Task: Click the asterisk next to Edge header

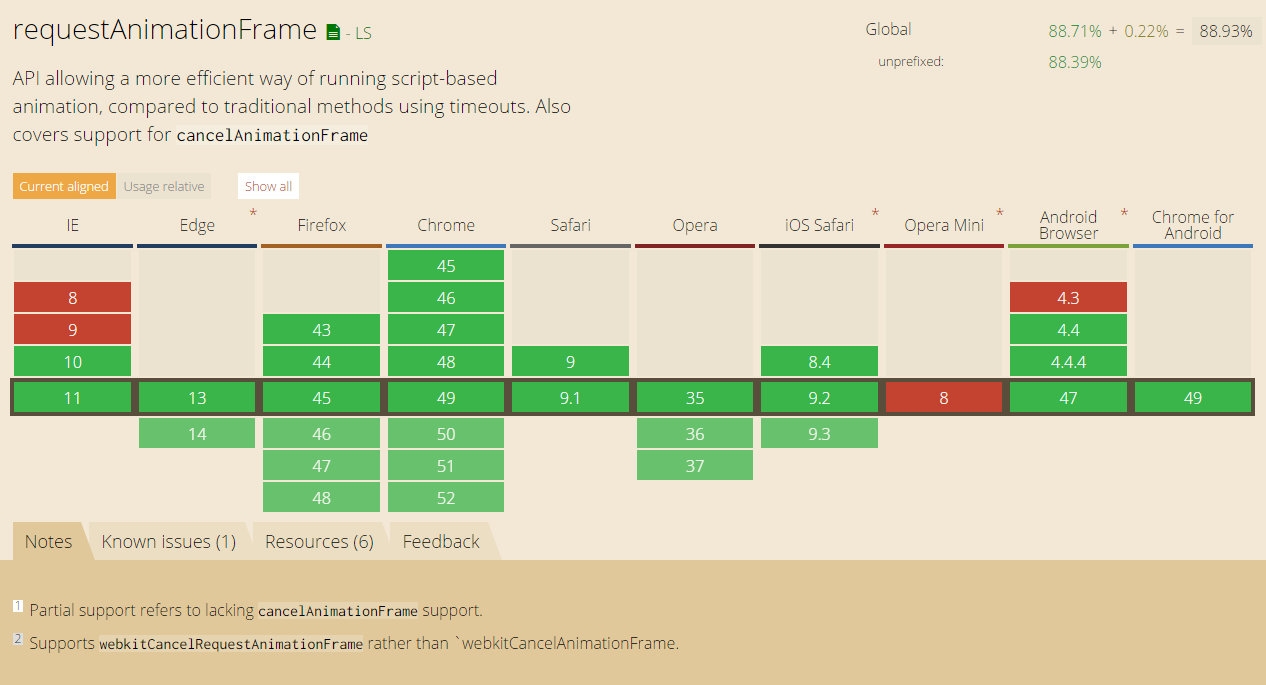Action: 253,213
